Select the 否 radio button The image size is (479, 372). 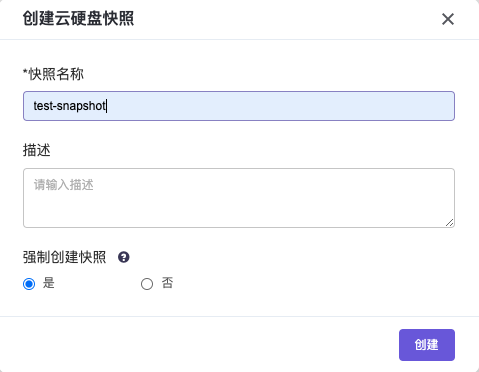pos(147,284)
